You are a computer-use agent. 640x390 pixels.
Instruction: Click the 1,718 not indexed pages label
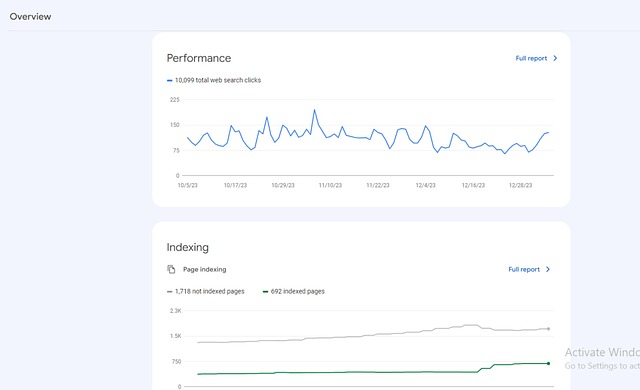[x=209, y=291]
